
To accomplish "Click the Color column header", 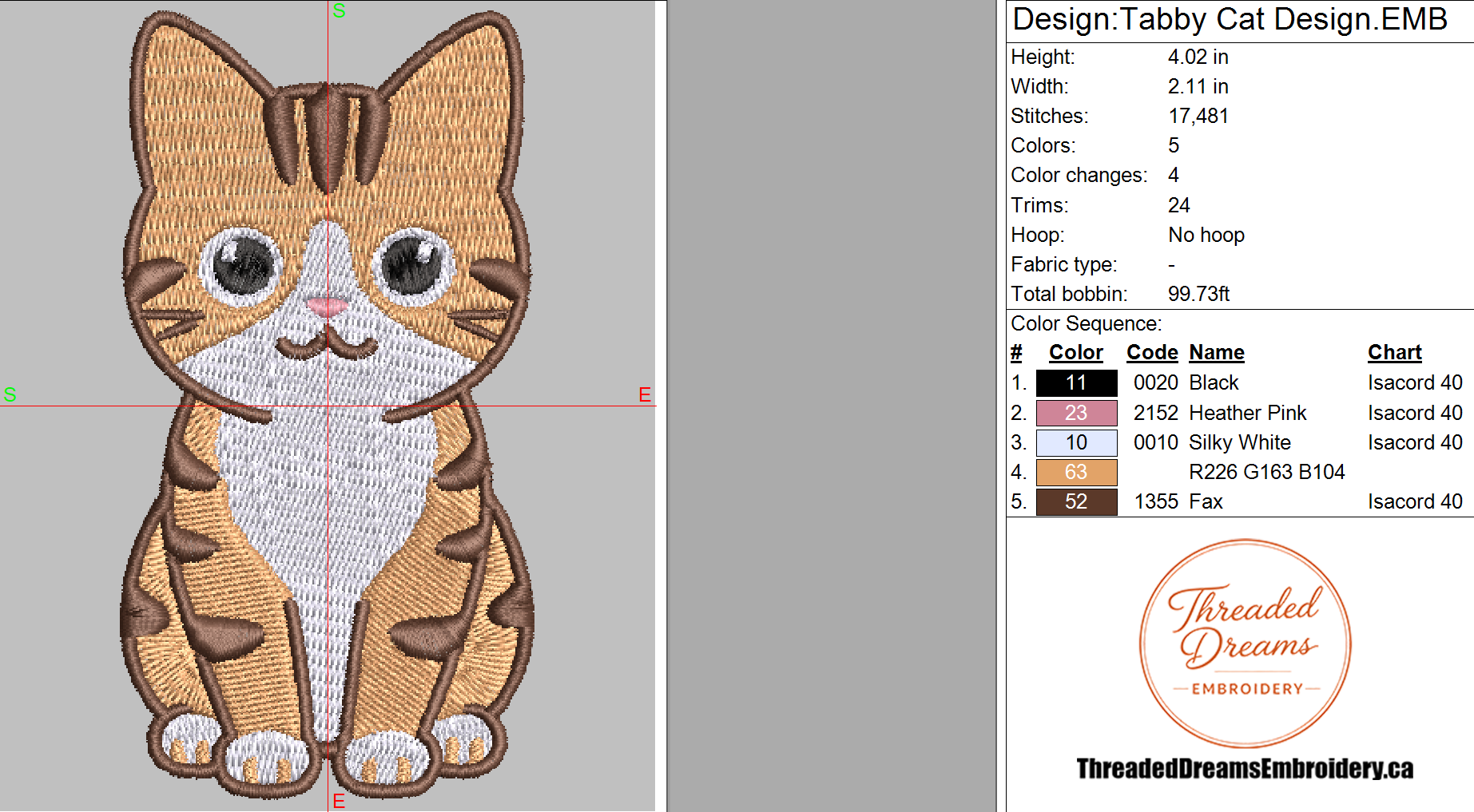I will coord(1075,352).
